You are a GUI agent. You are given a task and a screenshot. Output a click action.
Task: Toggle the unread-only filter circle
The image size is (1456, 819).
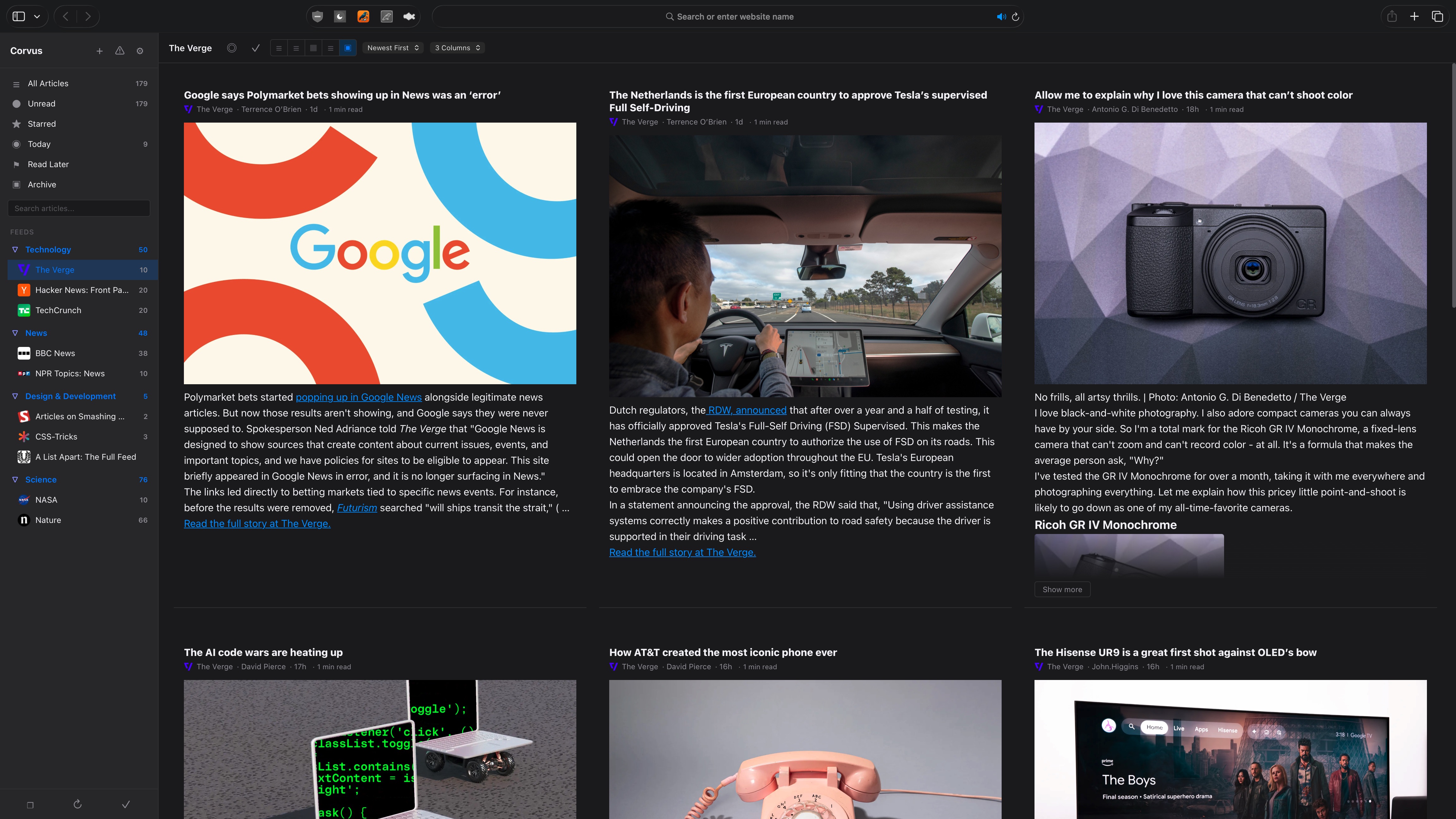232,48
